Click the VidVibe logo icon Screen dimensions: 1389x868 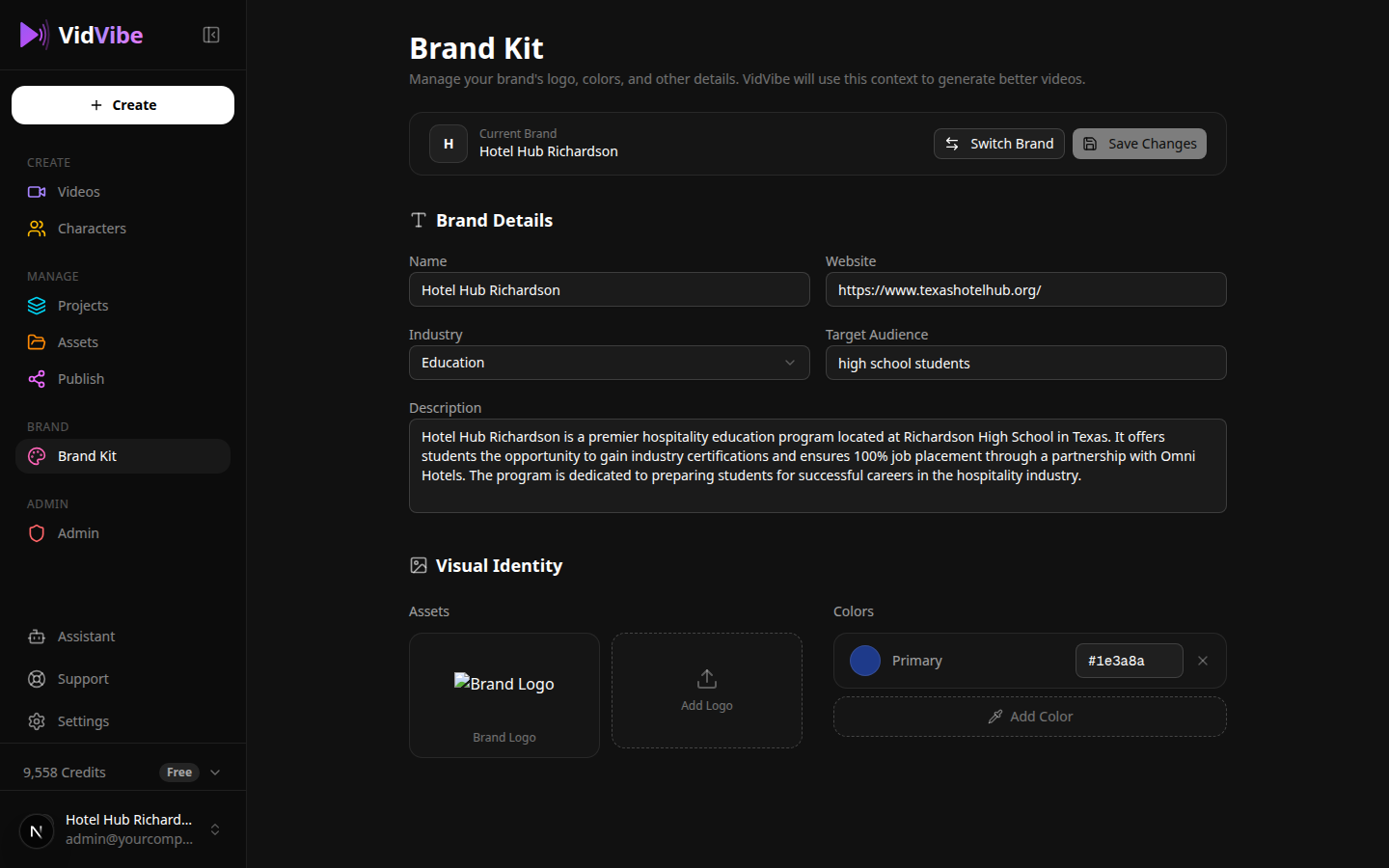coord(34,35)
